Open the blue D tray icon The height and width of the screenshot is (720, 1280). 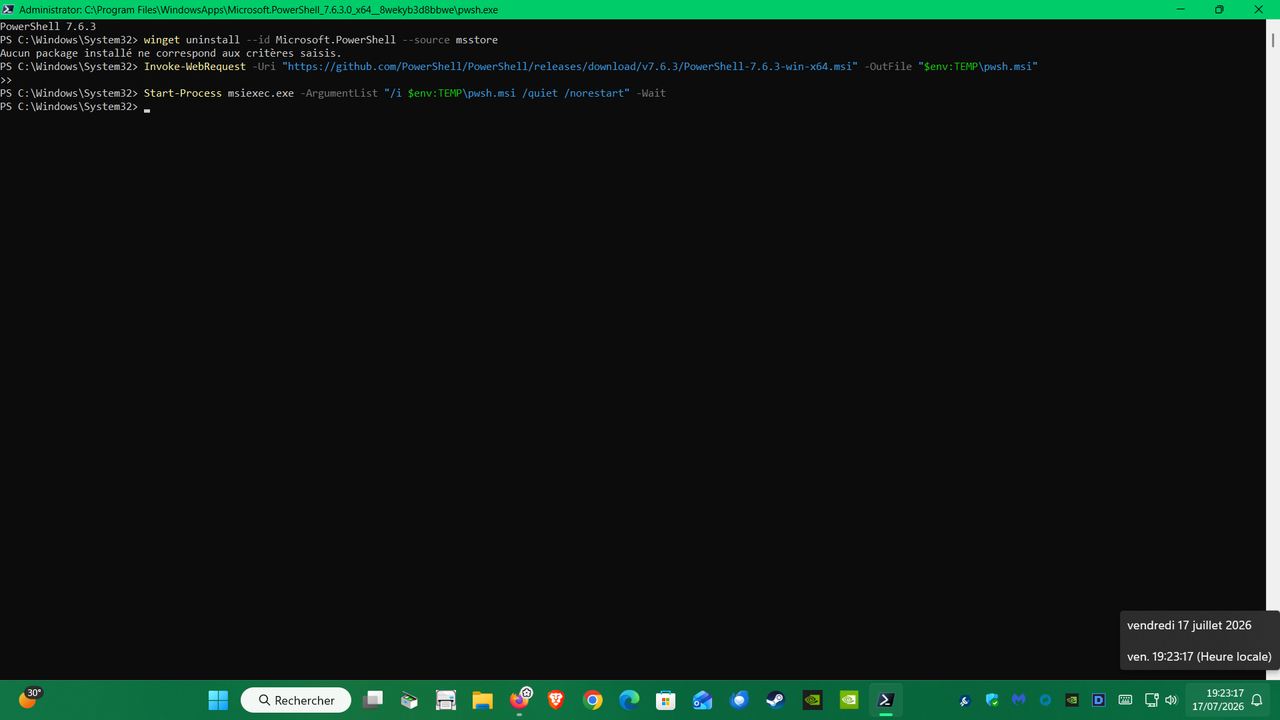pyautogui.click(x=1098, y=700)
